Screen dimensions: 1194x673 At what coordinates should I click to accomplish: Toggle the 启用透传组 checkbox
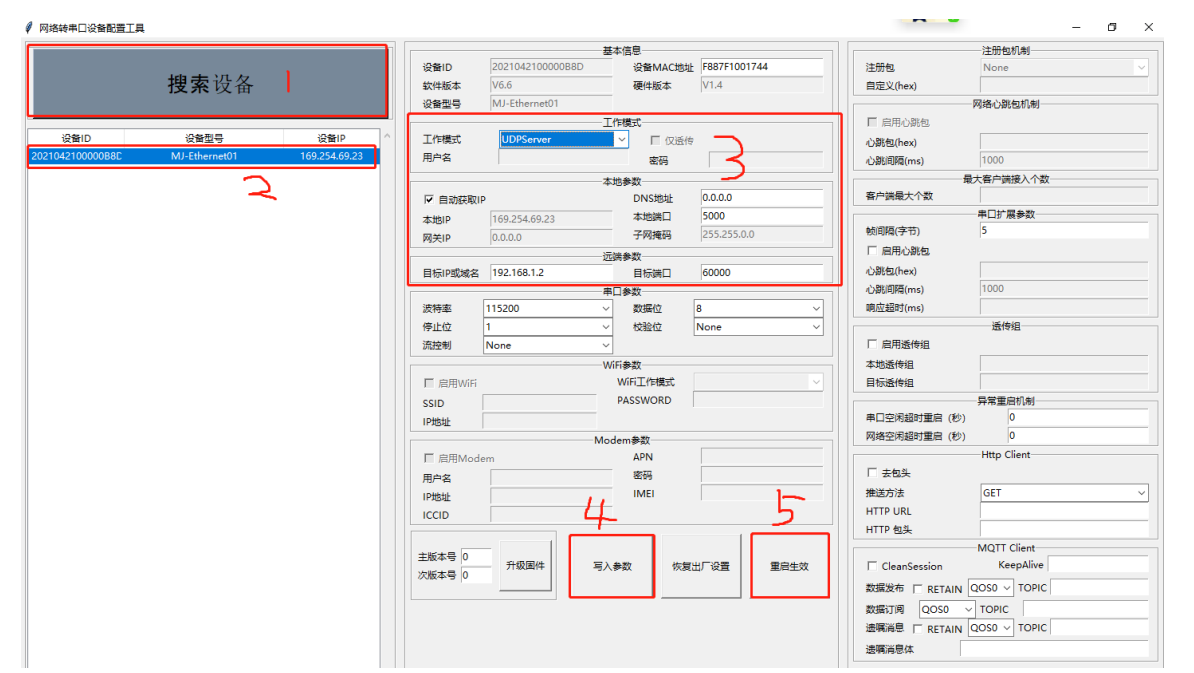[872, 344]
